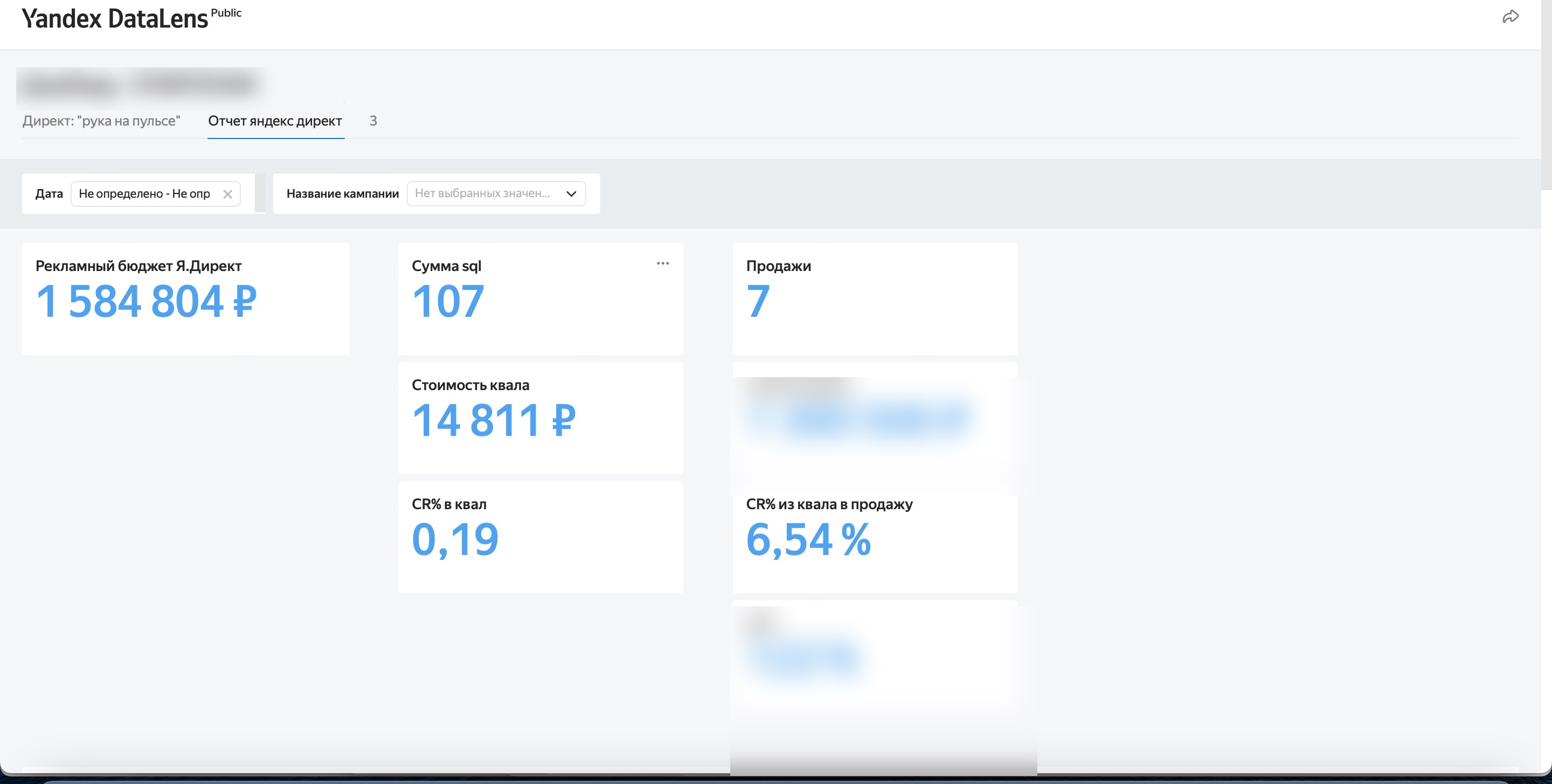Select the Отчет яндекс директ tab
This screenshot has width=1568, height=784.
pyautogui.click(x=275, y=121)
